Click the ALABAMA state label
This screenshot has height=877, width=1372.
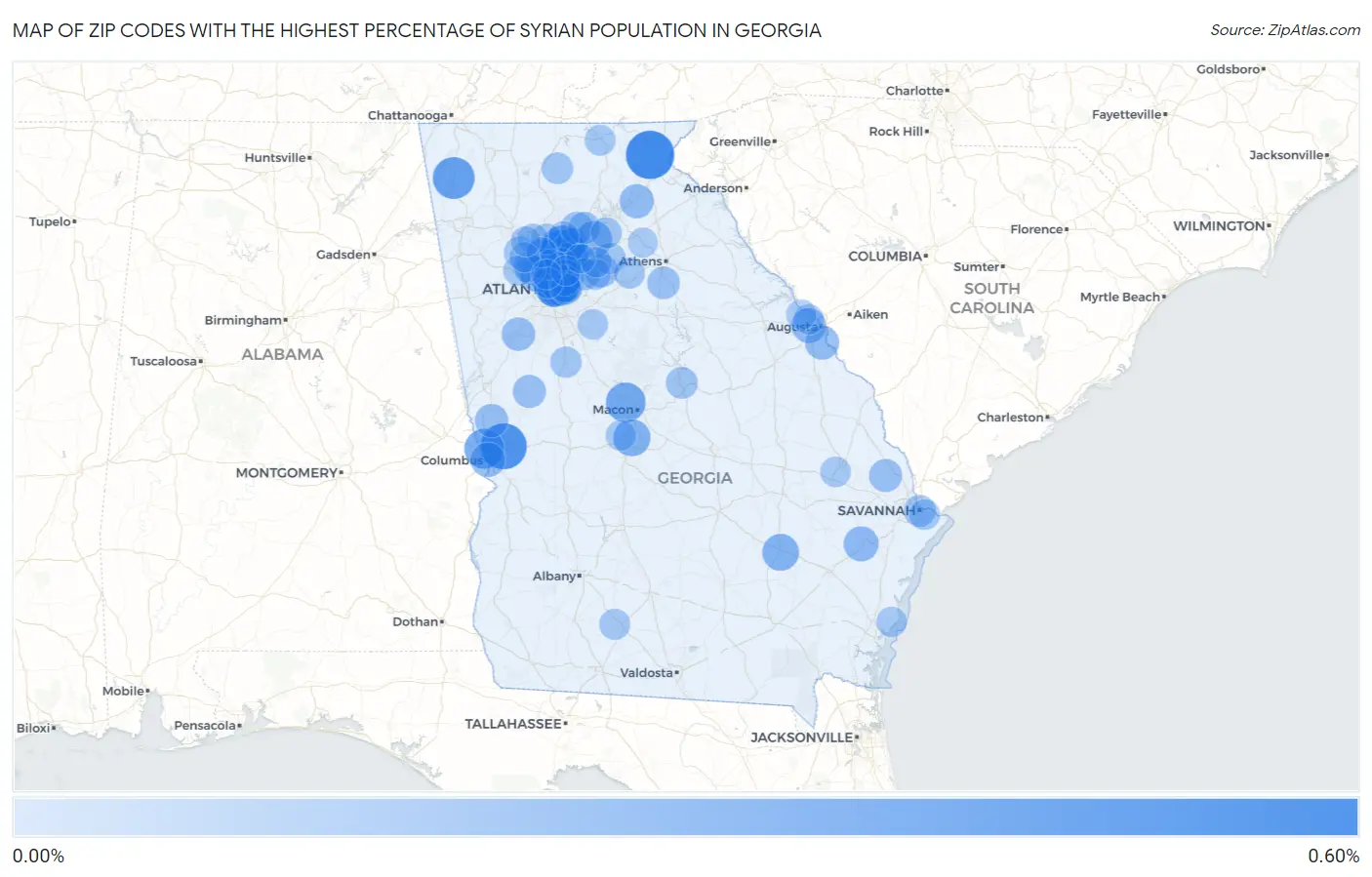click(282, 354)
